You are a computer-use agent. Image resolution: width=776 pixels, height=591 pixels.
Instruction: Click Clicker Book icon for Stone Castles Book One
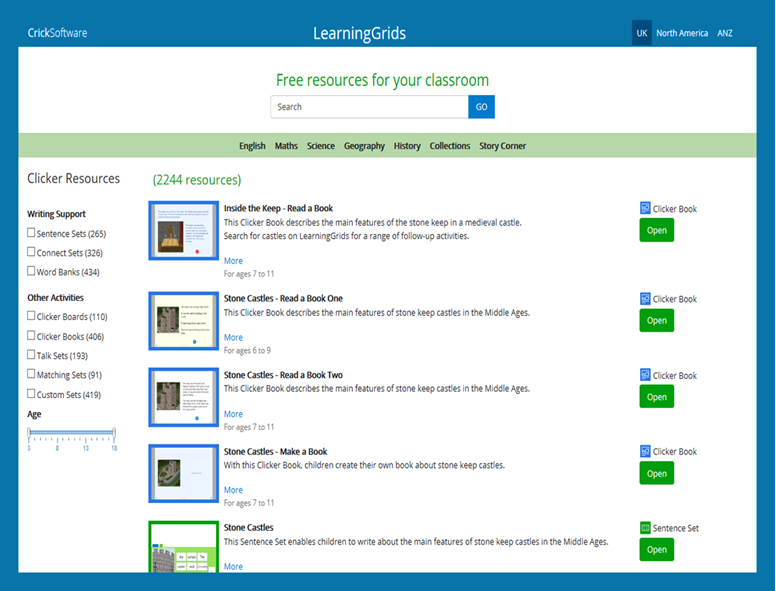coord(645,299)
